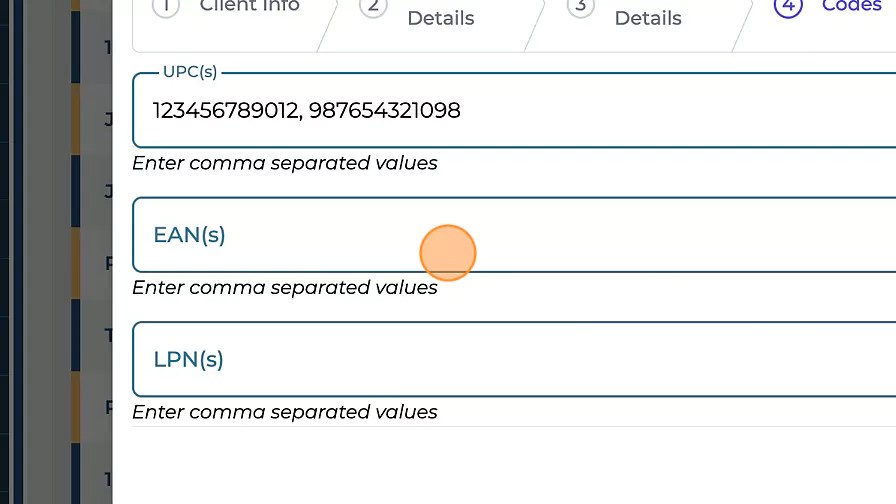Go back to the Client Info step
896x504 pixels.
[249, 6]
